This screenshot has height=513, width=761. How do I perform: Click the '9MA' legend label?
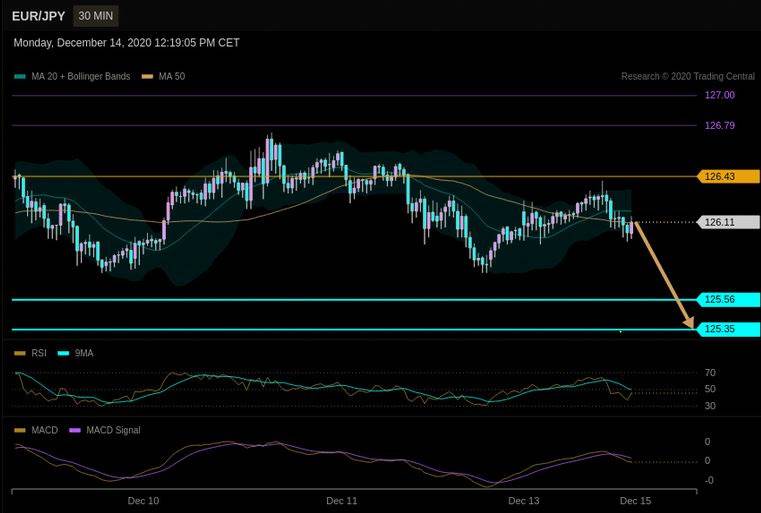click(84, 353)
